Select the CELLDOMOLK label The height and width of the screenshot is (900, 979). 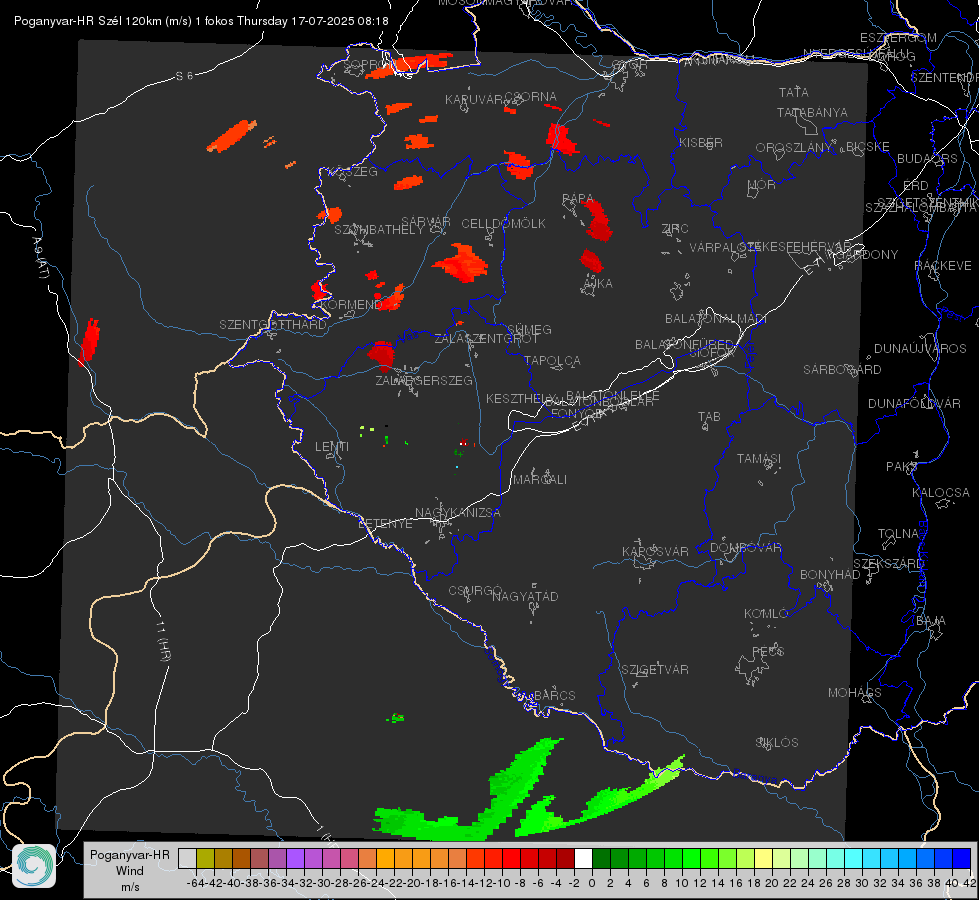(x=503, y=223)
